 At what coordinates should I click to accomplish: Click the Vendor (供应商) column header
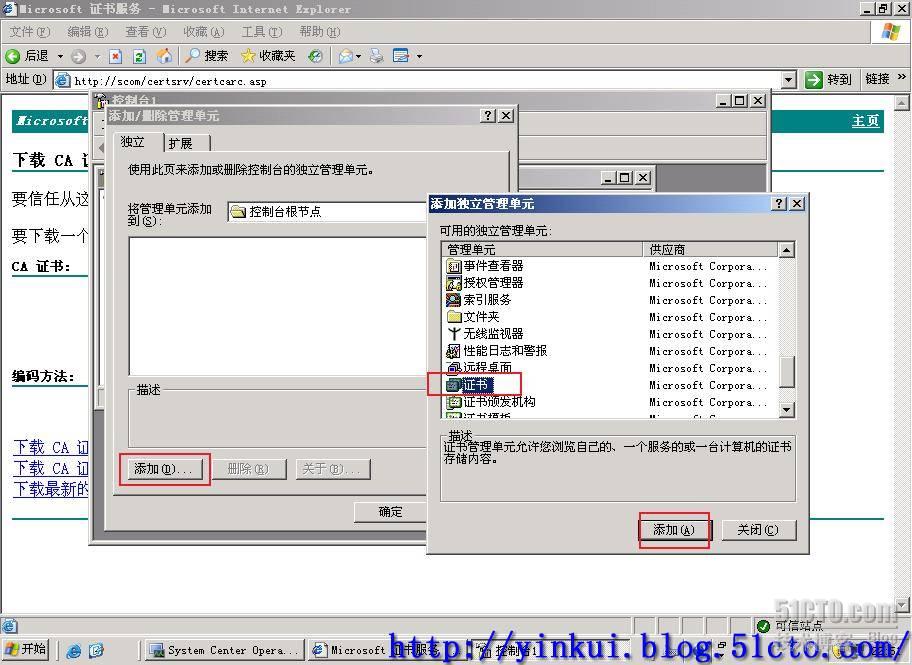pos(710,250)
